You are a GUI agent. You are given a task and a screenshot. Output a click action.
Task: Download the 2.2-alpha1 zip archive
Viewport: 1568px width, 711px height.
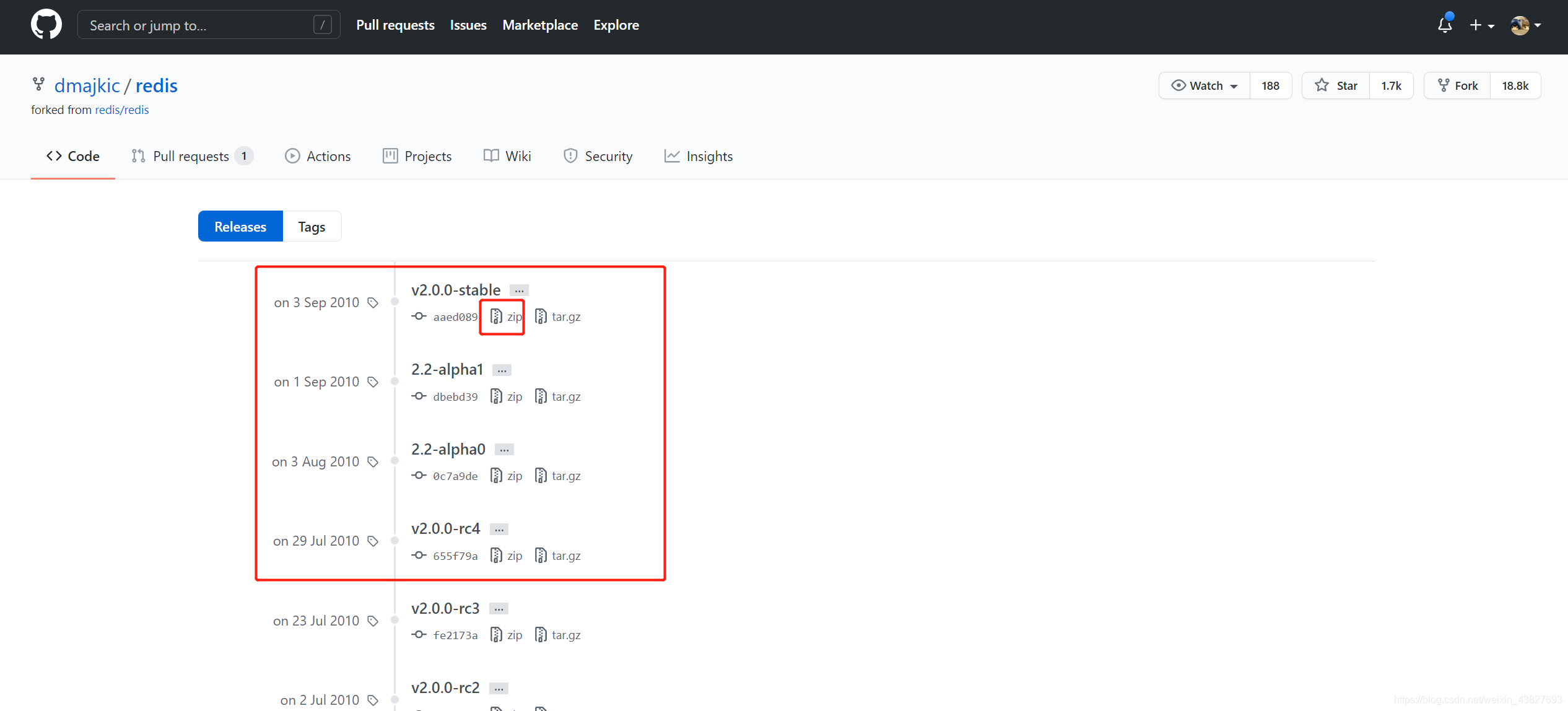[507, 396]
